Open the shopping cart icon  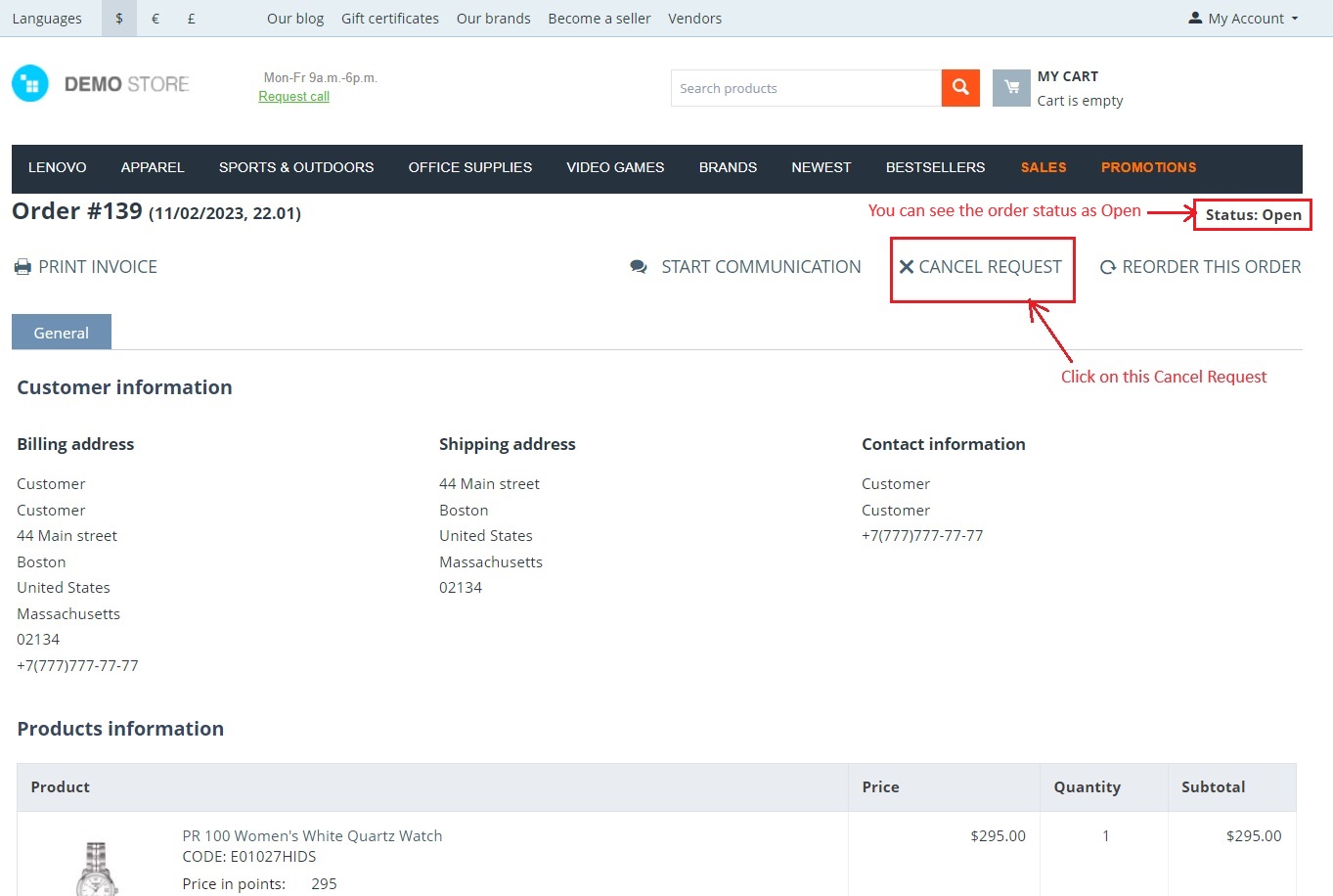point(1011,88)
